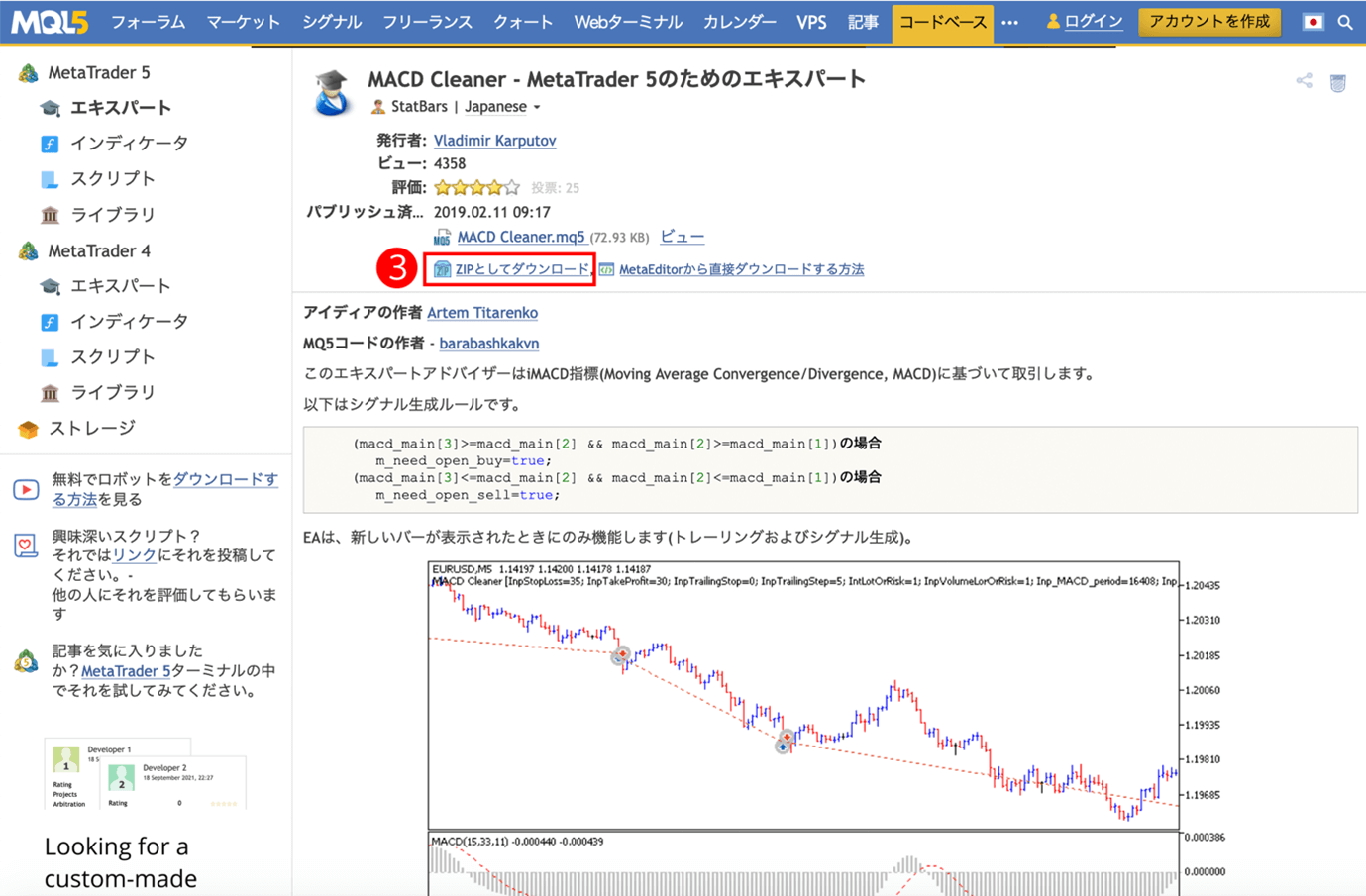Select the コードベース tab
The image size is (1366, 896).
point(942,22)
